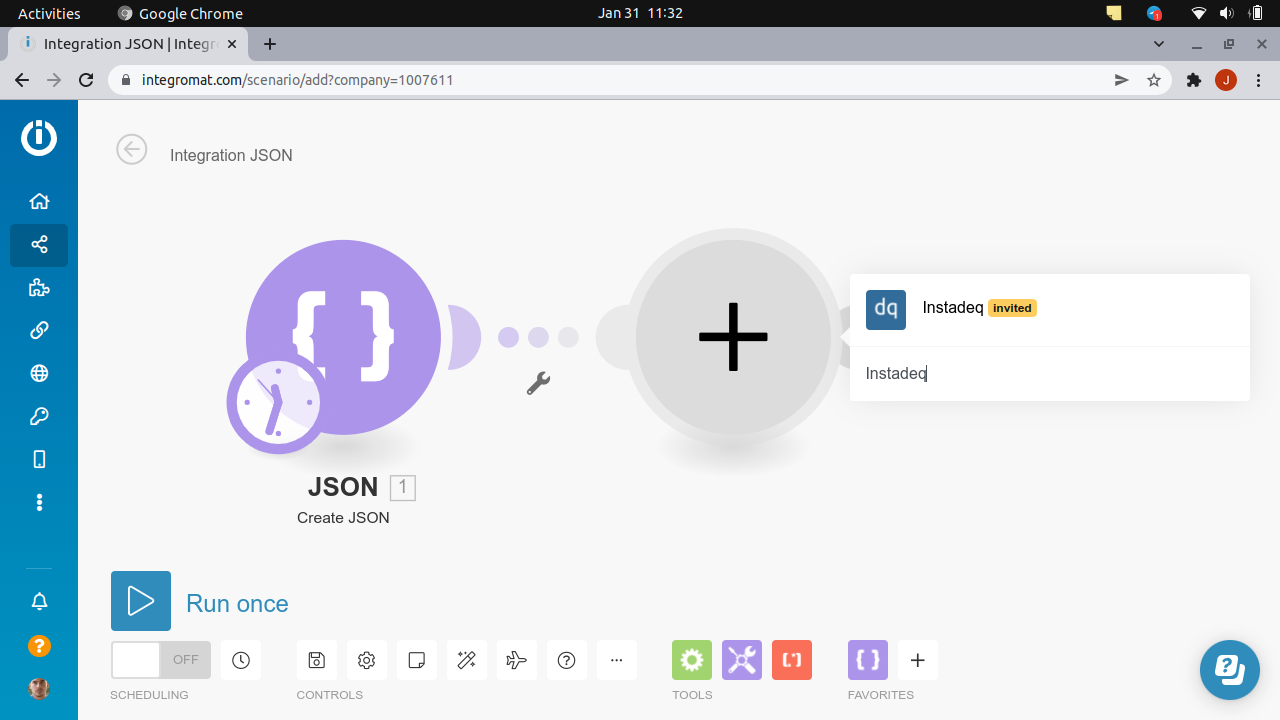The height and width of the screenshot is (720, 1280).
Task: Open user profile avatar in sidebar
Action: pos(39,689)
